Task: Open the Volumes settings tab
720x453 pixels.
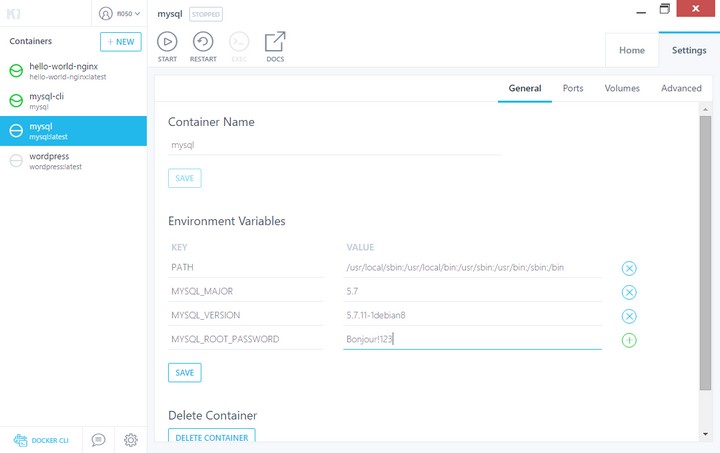Action: [x=622, y=88]
